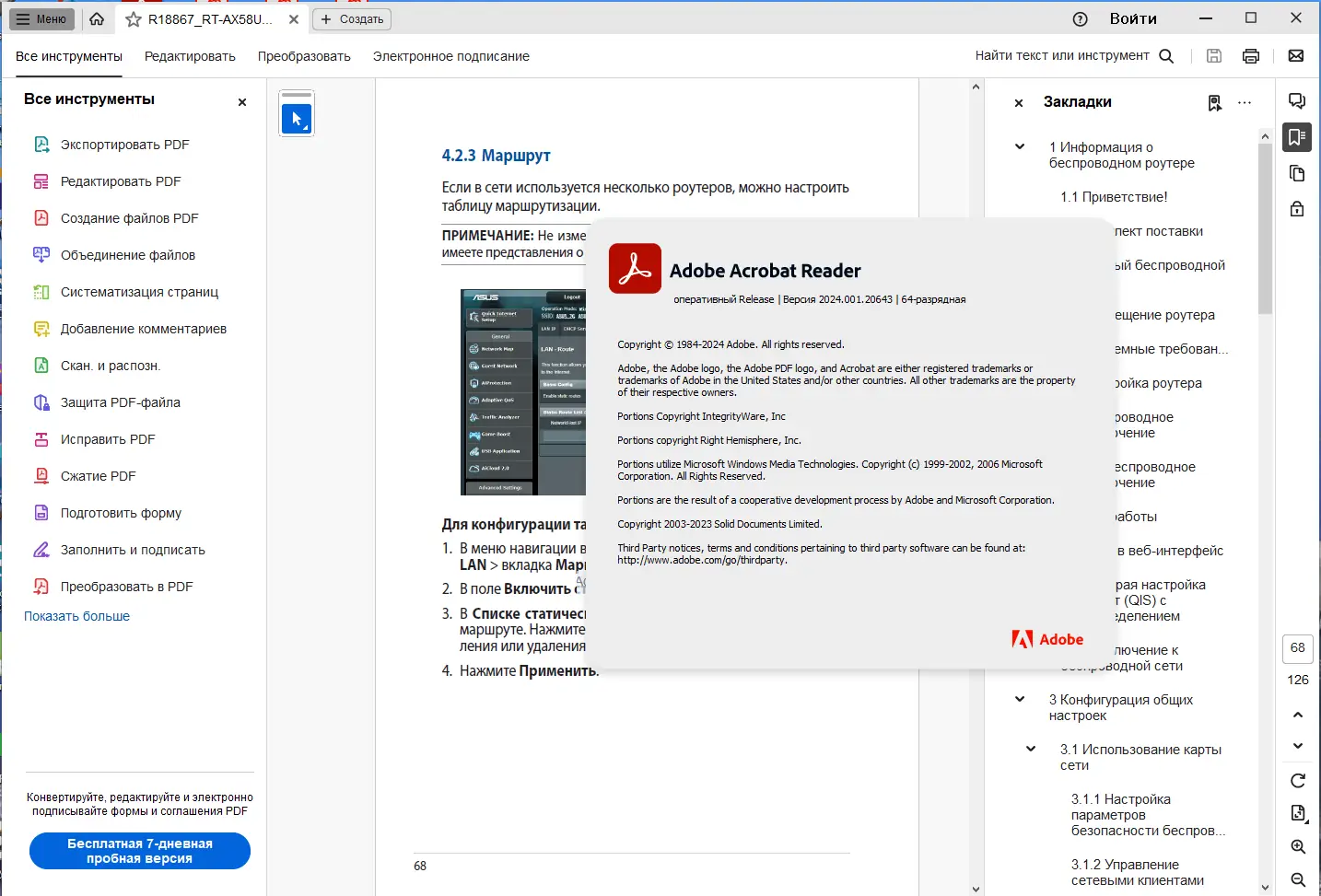Rotate the page view icon
The image size is (1321, 896).
pyautogui.click(x=1297, y=781)
